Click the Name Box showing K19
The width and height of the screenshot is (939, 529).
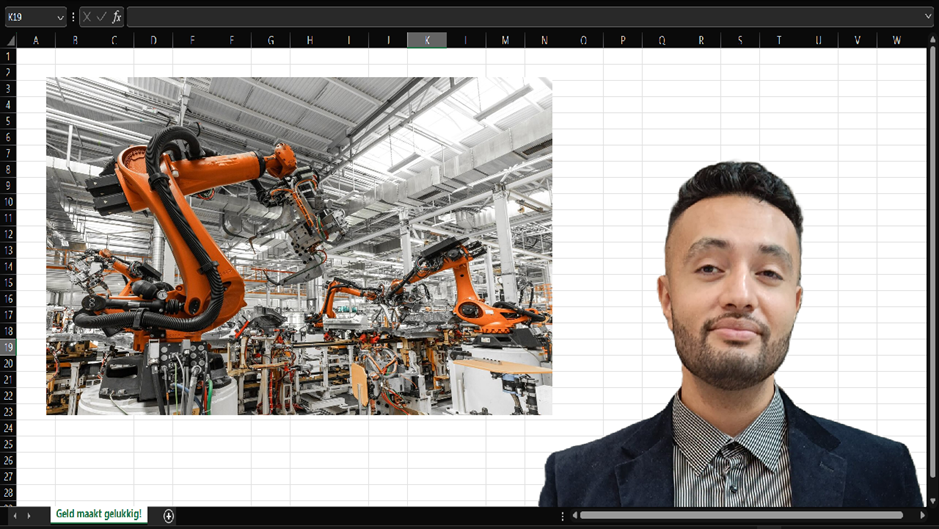[x=28, y=17]
